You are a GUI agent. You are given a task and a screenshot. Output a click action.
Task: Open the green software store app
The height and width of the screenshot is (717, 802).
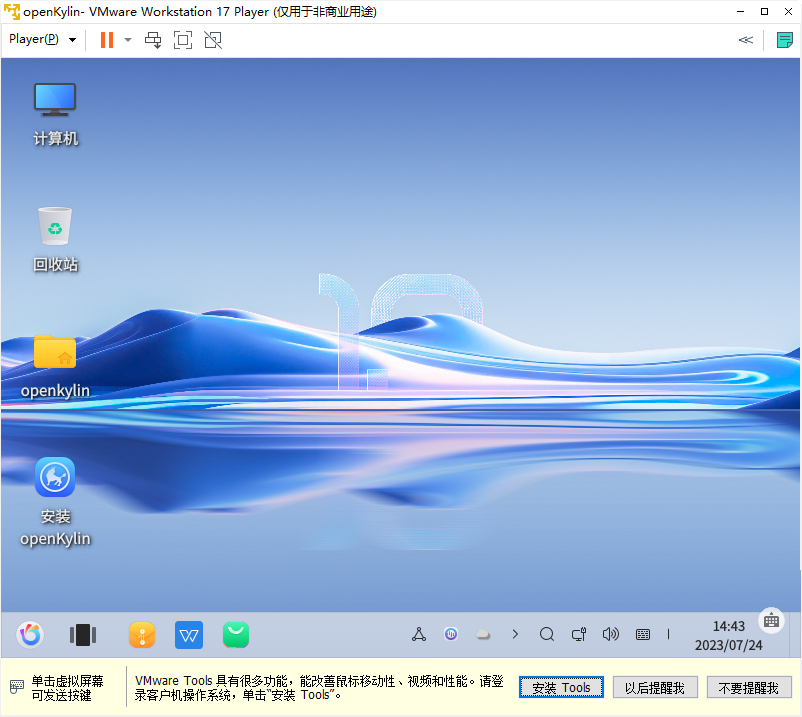[236, 635]
